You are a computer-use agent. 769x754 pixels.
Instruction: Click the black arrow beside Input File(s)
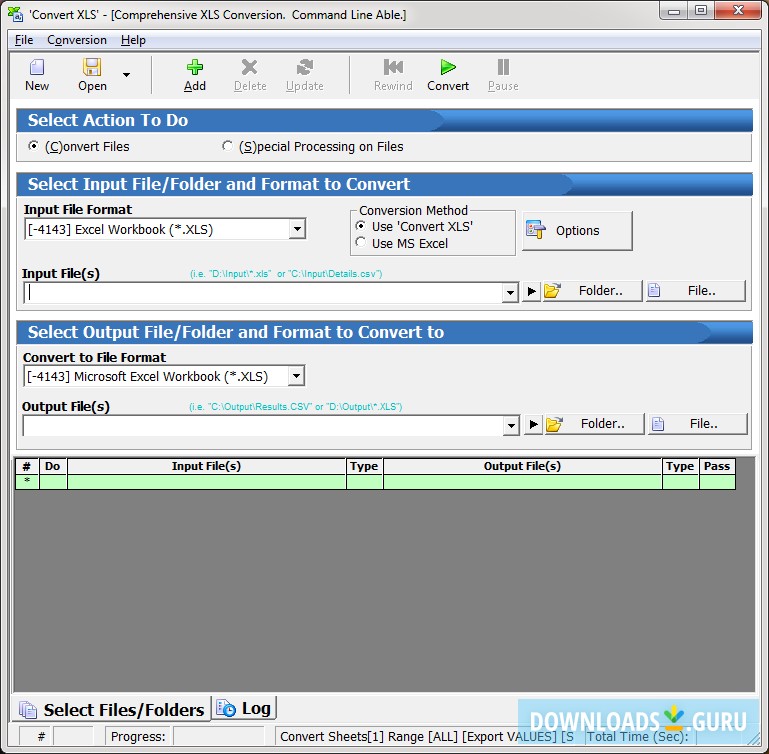[x=531, y=291]
